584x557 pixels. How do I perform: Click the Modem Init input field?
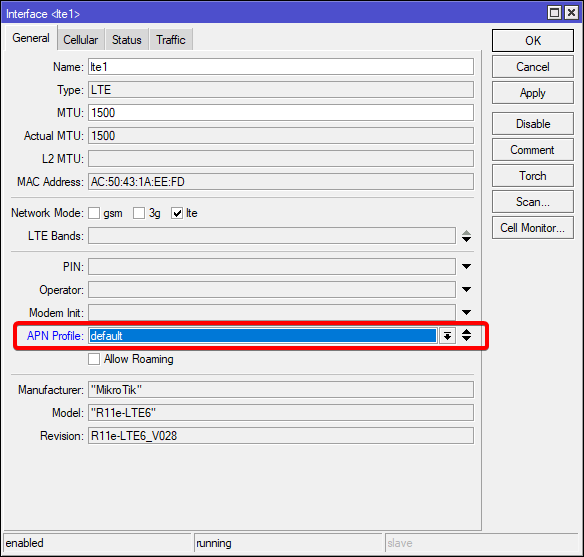272,312
